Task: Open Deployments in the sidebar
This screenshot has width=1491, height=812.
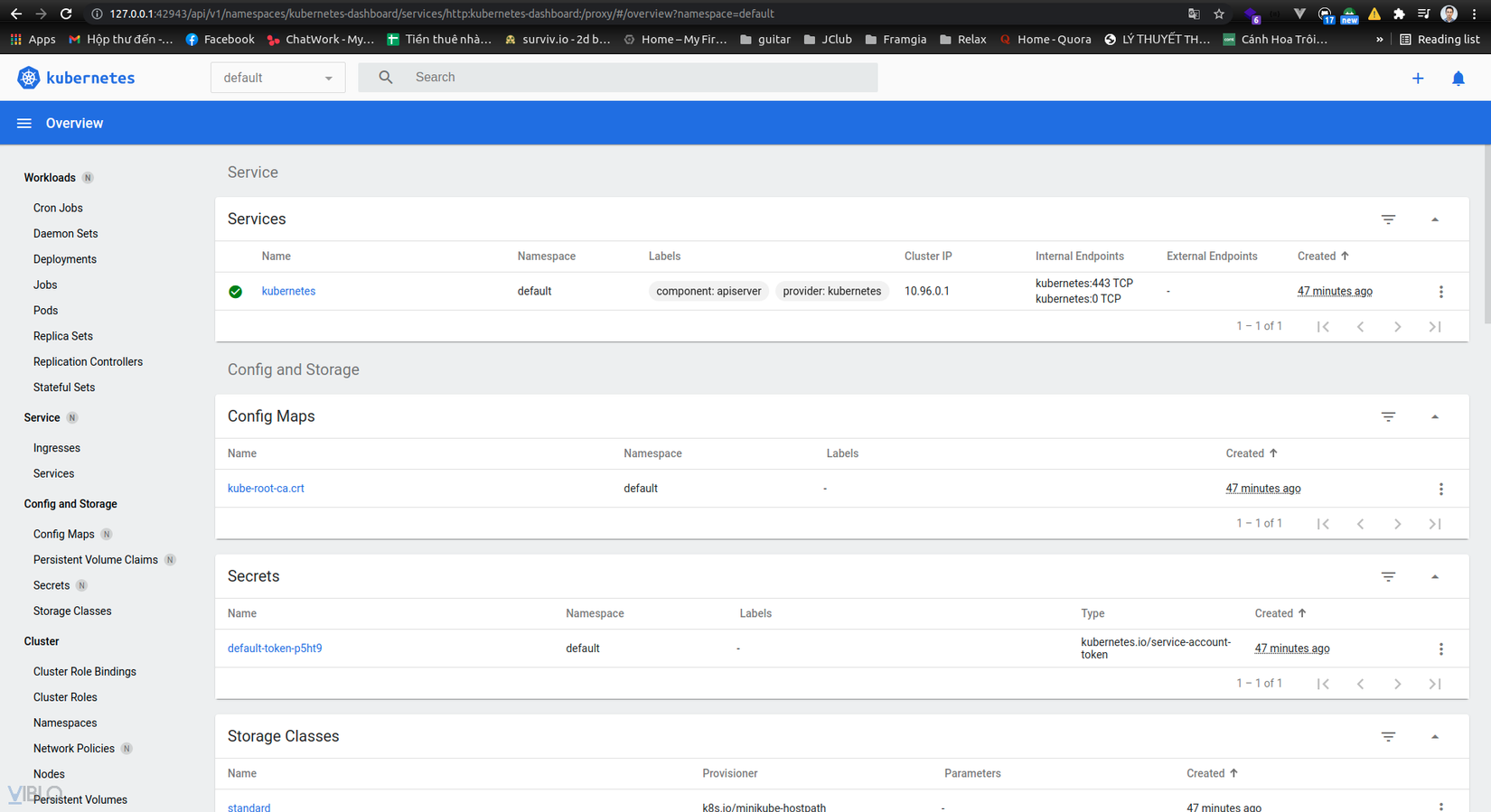Action: point(65,259)
